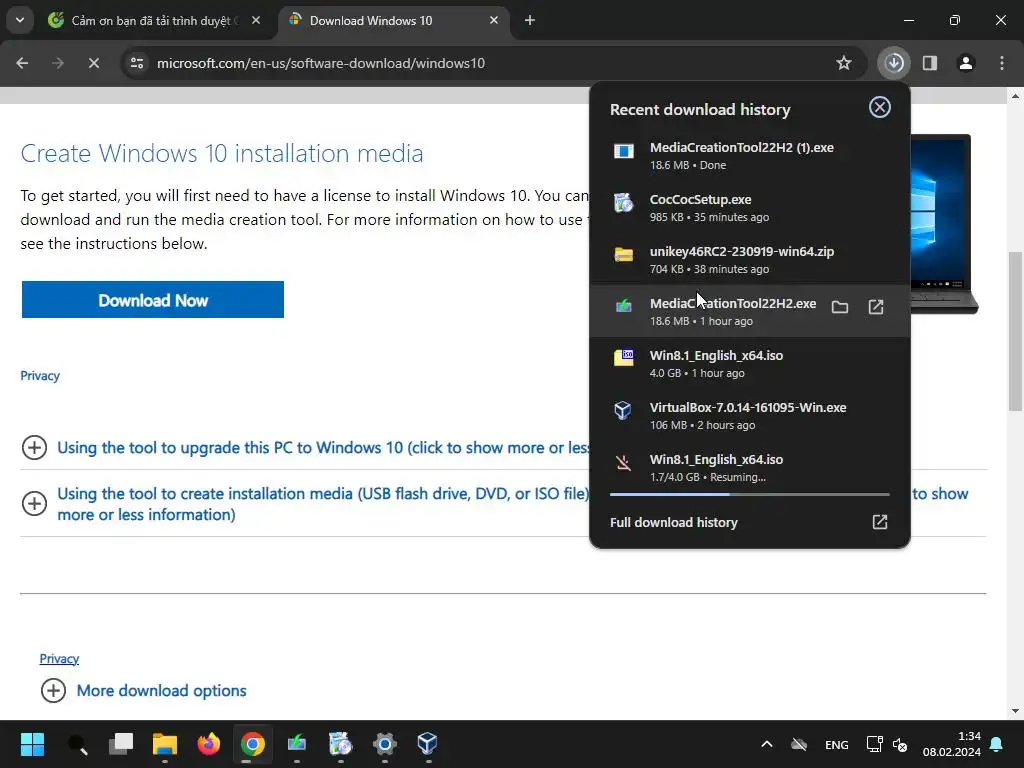Image resolution: width=1024 pixels, height=768 pixels.
Task: Open unikey46RC2-230919-win64.zip entry
Action: click(x=750, y=259)
